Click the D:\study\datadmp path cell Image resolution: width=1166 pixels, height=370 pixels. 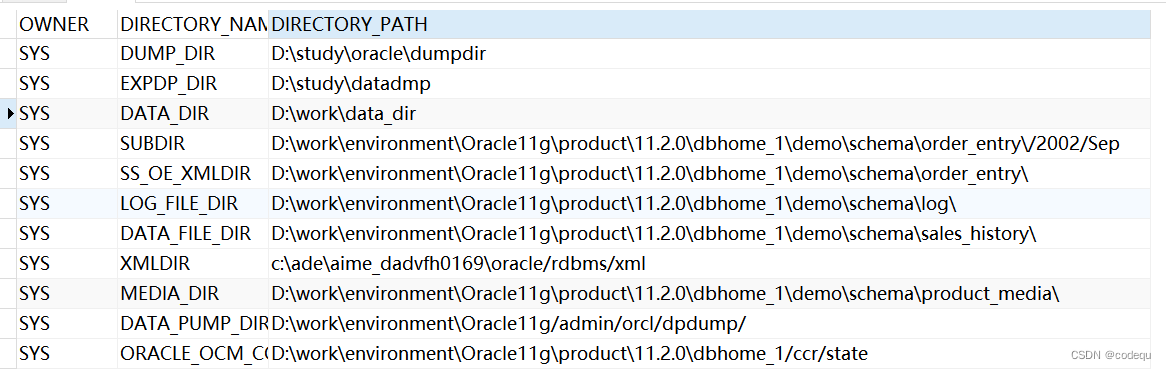pyautogui.click(x=709, y=84)
